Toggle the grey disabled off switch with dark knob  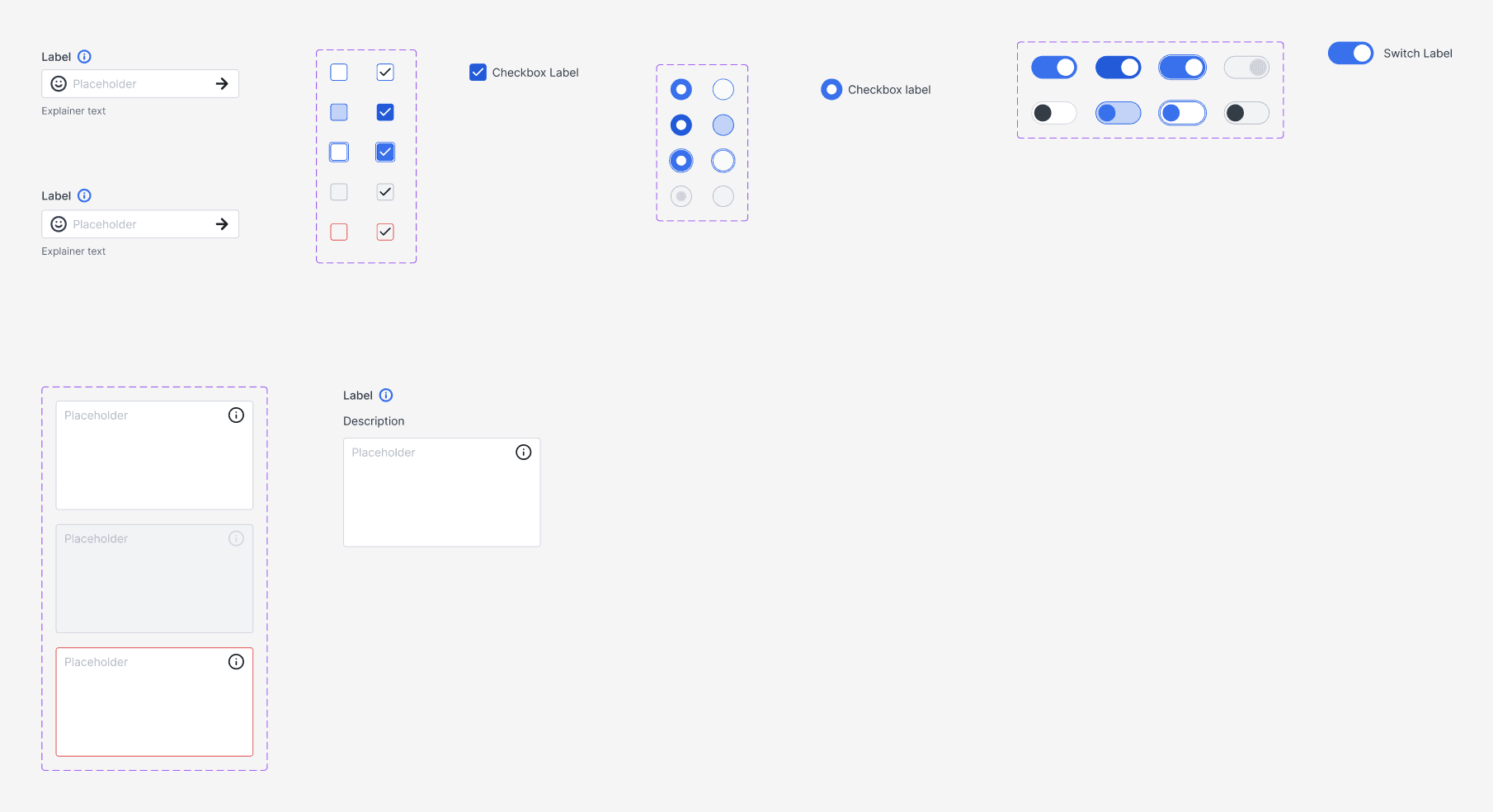(x=1246, y=113)
